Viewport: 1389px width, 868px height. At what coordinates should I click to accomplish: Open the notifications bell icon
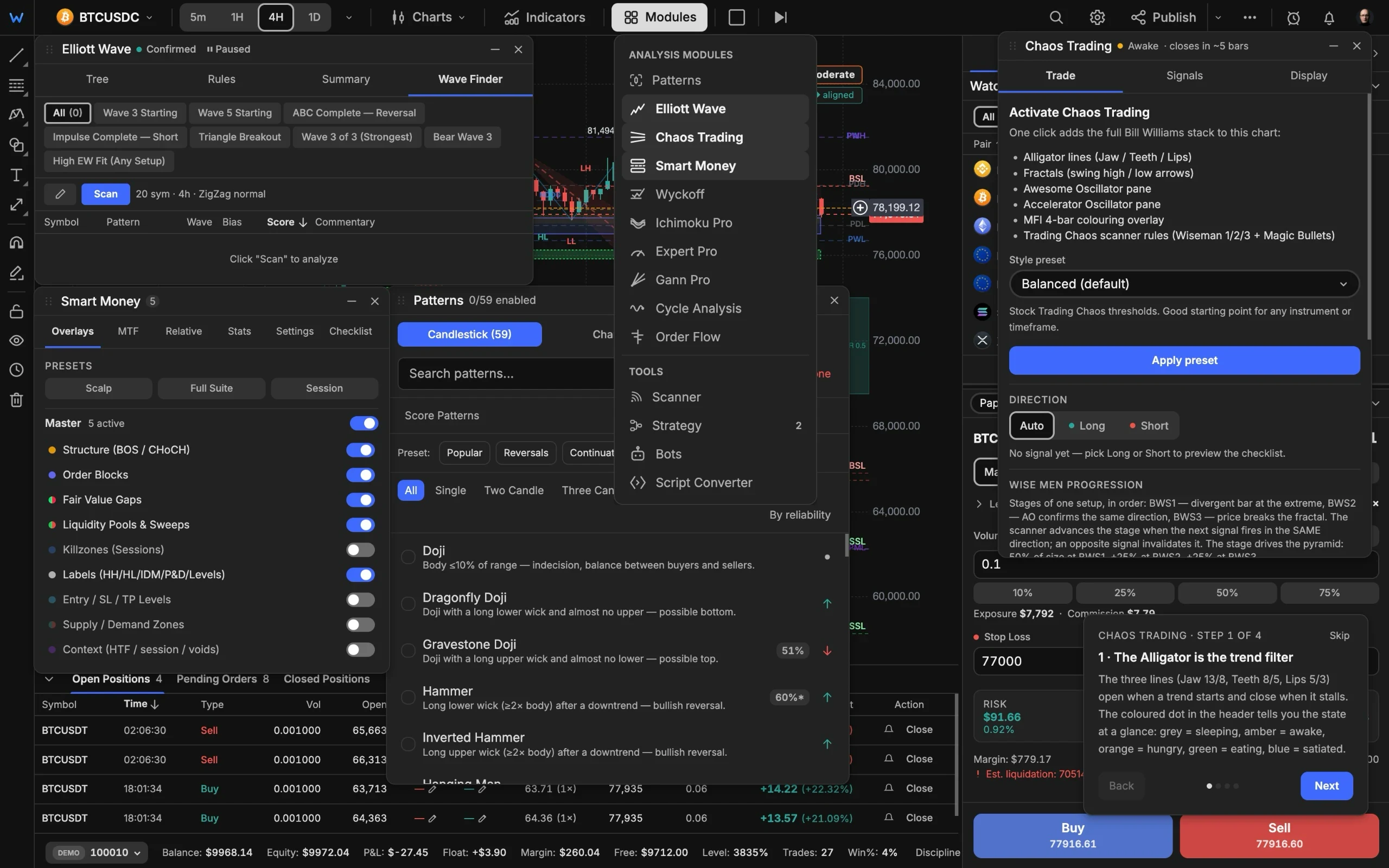pyautogui.click(x=1329, y=18)
